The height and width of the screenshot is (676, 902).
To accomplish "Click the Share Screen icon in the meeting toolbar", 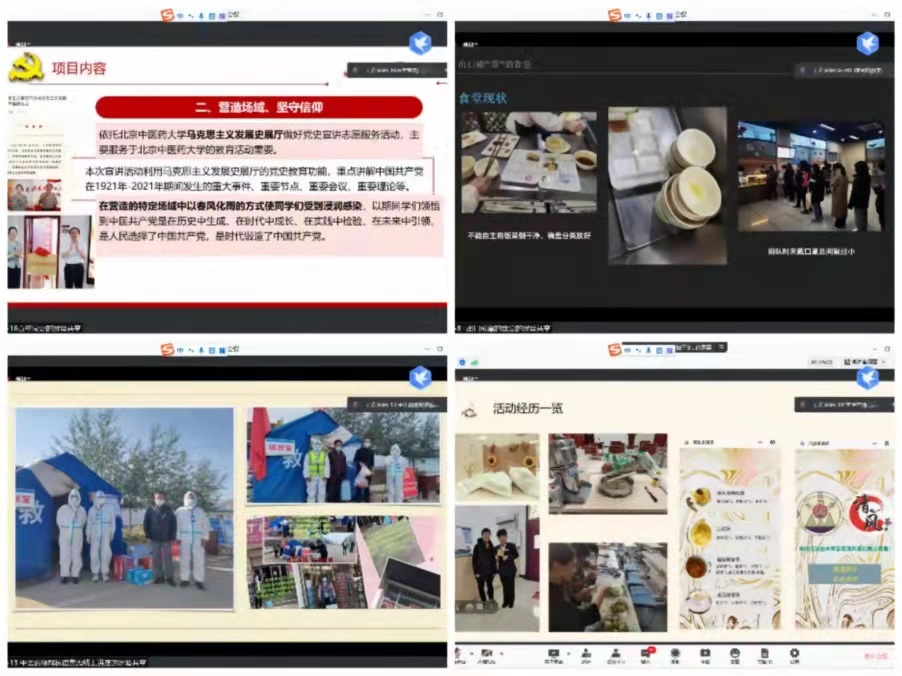I will pos(552,653).
